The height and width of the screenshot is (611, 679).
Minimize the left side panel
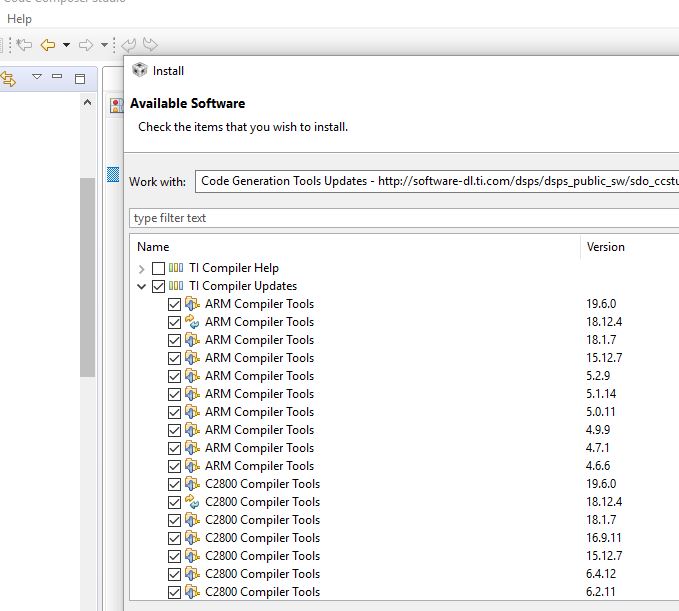(57, 76)
